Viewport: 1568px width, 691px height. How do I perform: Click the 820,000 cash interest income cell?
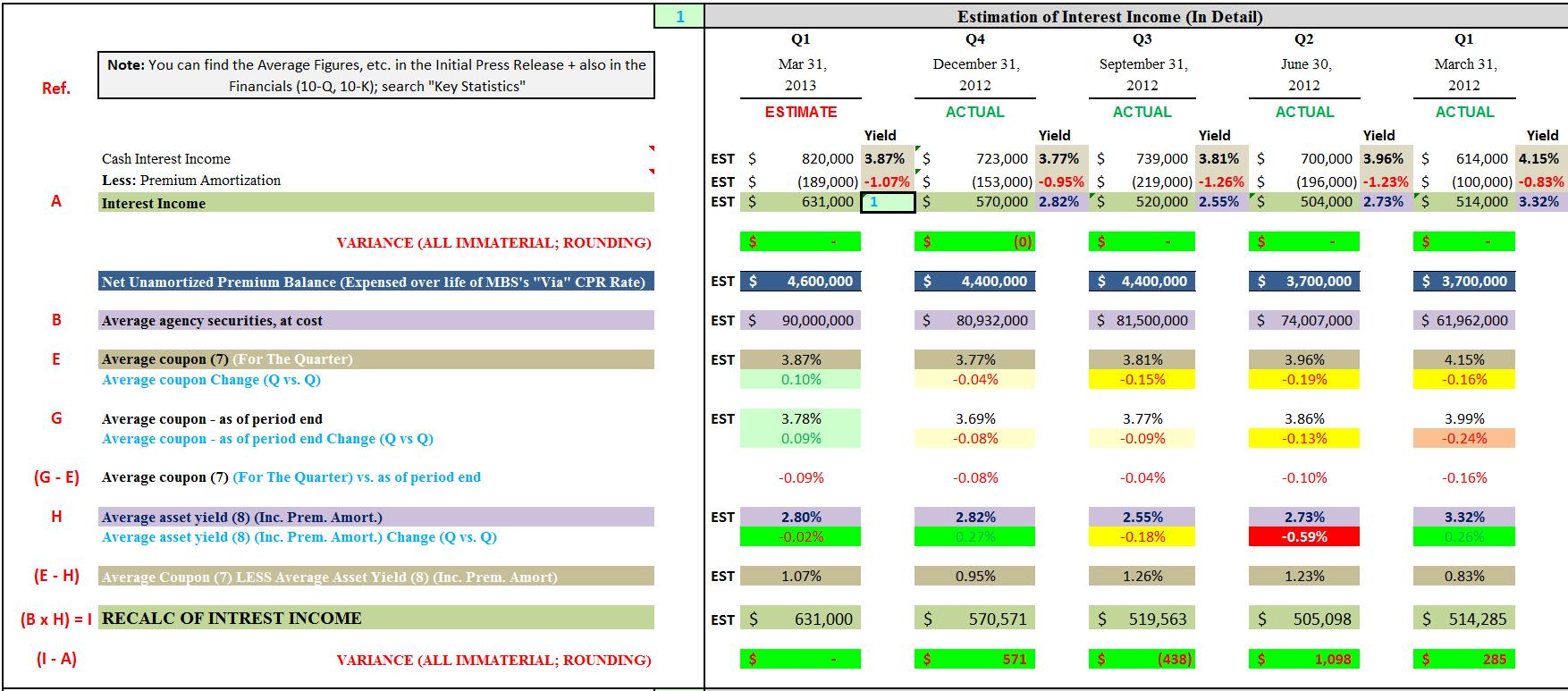click(801, 158)
